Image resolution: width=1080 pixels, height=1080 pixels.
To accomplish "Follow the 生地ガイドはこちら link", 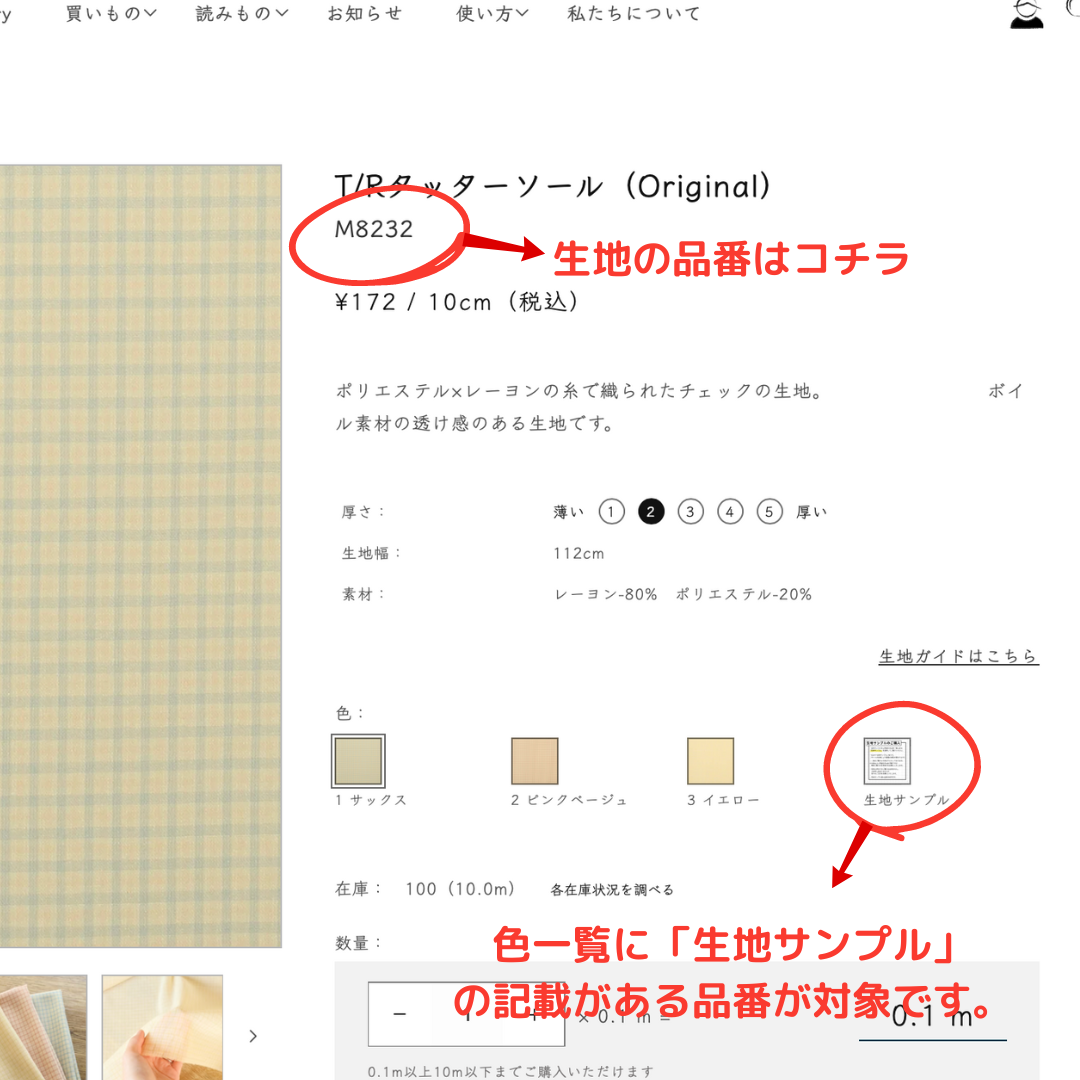I will tap(958, 657).
